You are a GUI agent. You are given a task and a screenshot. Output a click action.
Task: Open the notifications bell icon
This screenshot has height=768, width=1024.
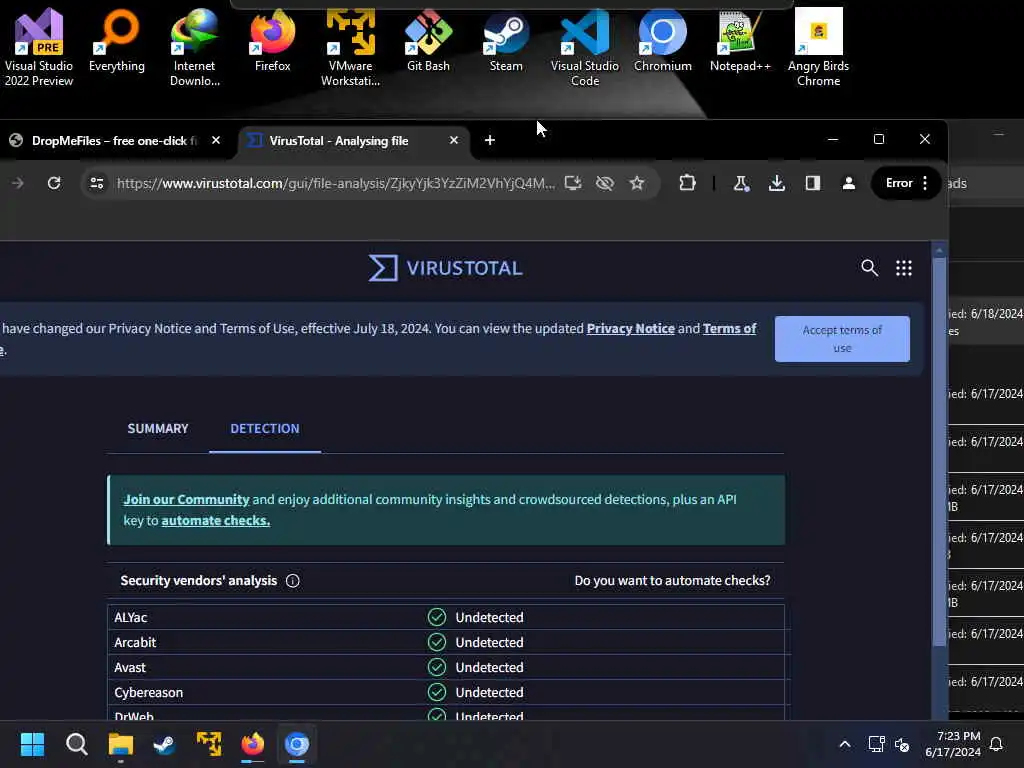[x=996, y=744]
